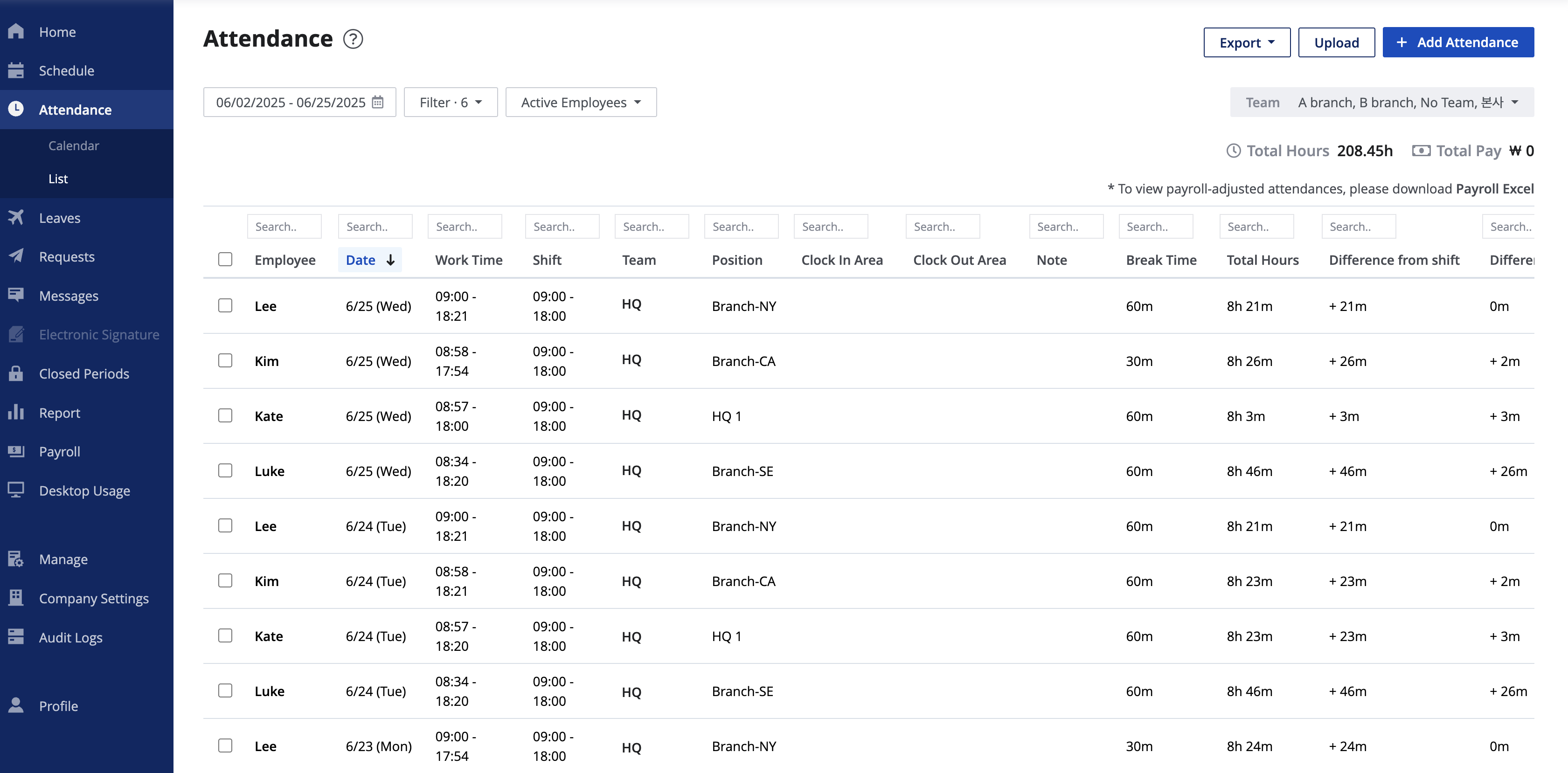This screenshot has height=773, width=1568.
Task: Click the Profile person icon
Action: coord(16,705)
